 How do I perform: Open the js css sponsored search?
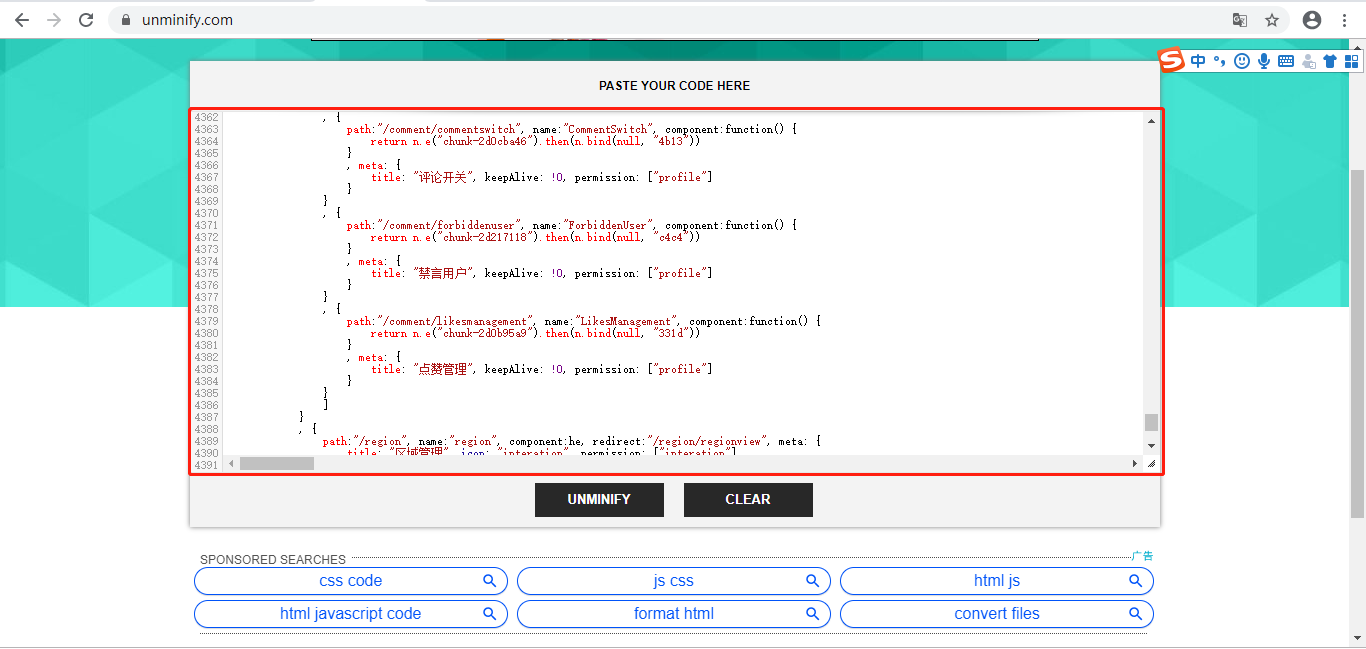point(674,581)
